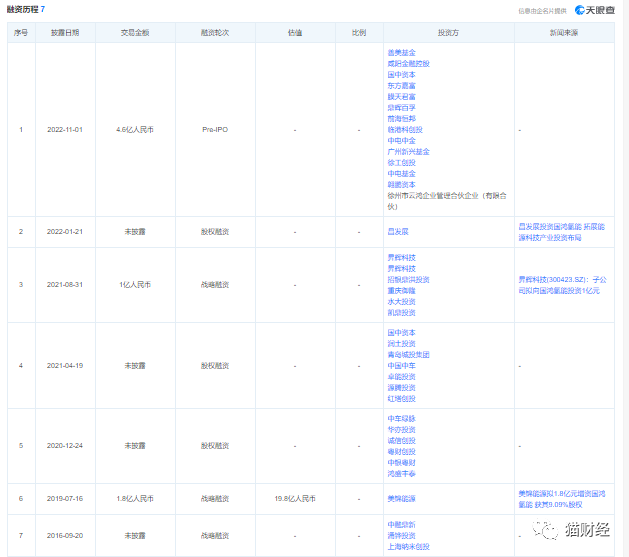Select the date cell 2021-04-19
This screenshot has height=557, width=629.
click(65, 365)
